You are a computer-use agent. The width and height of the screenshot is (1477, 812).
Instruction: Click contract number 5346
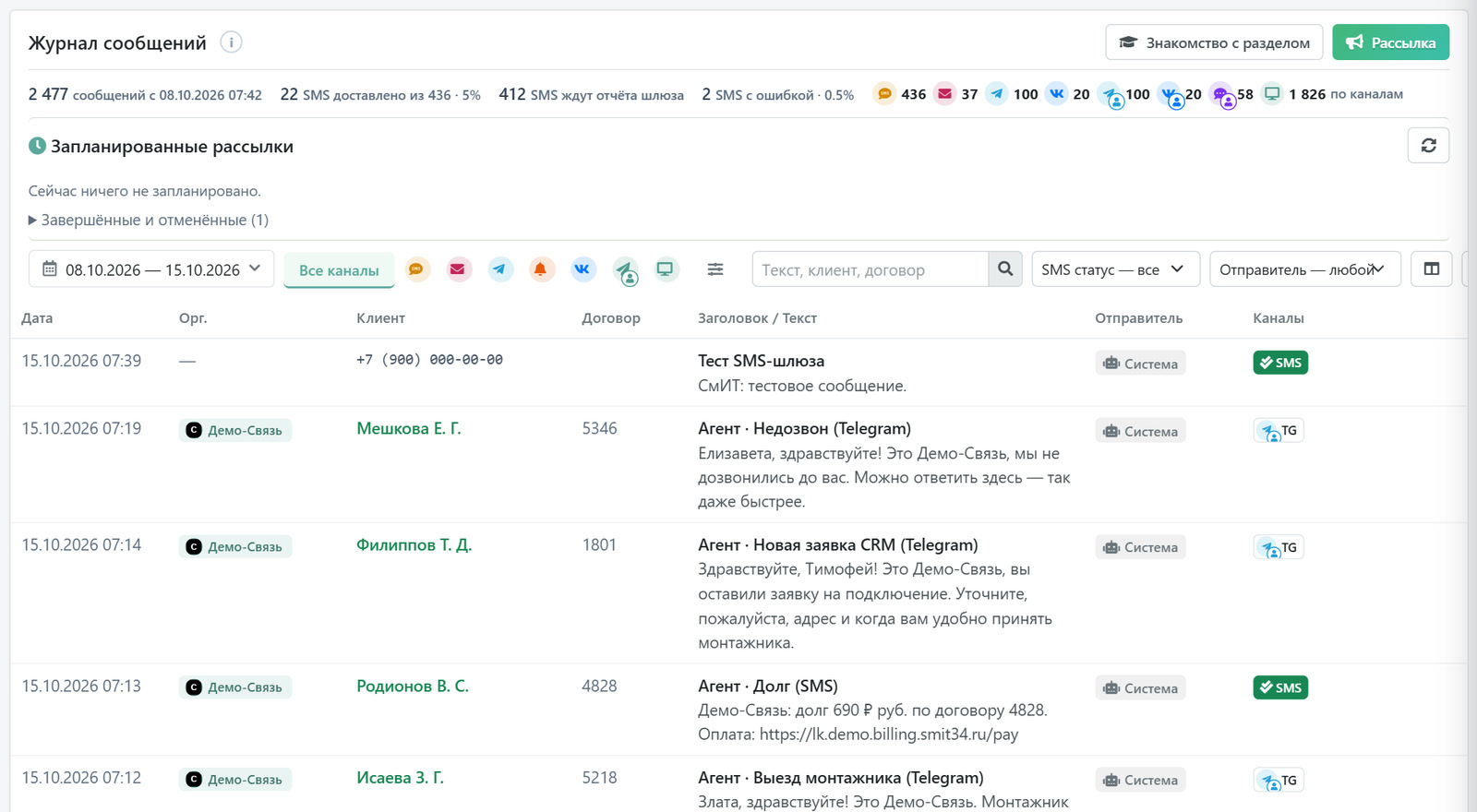[x=599, y=428]
